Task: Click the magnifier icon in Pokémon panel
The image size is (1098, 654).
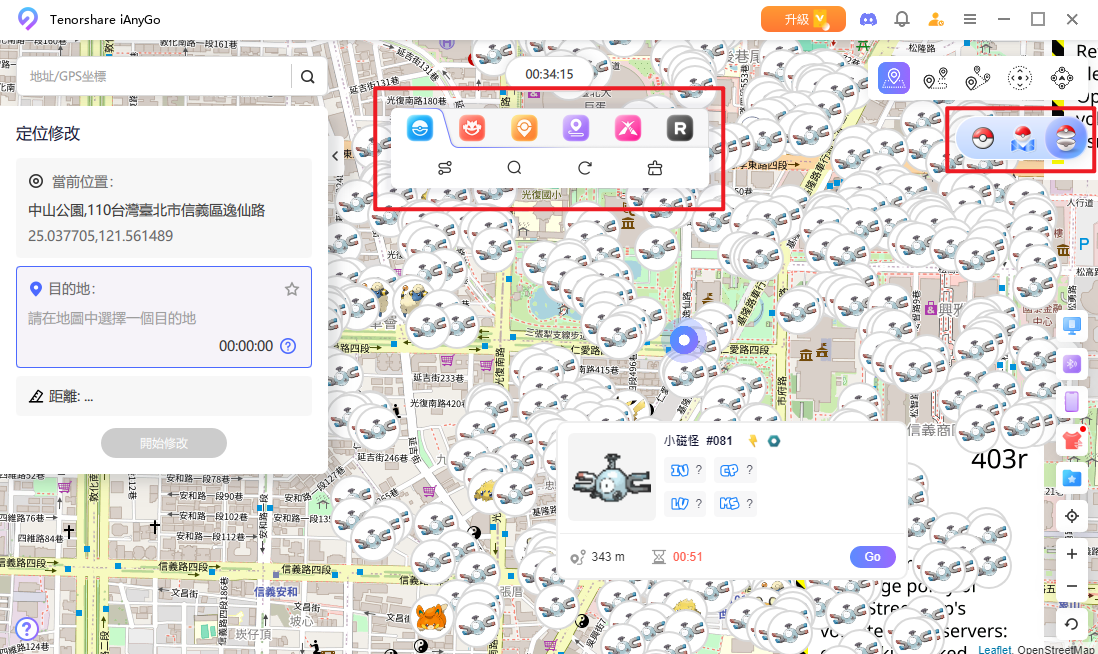Action: (x=514, y=168)
